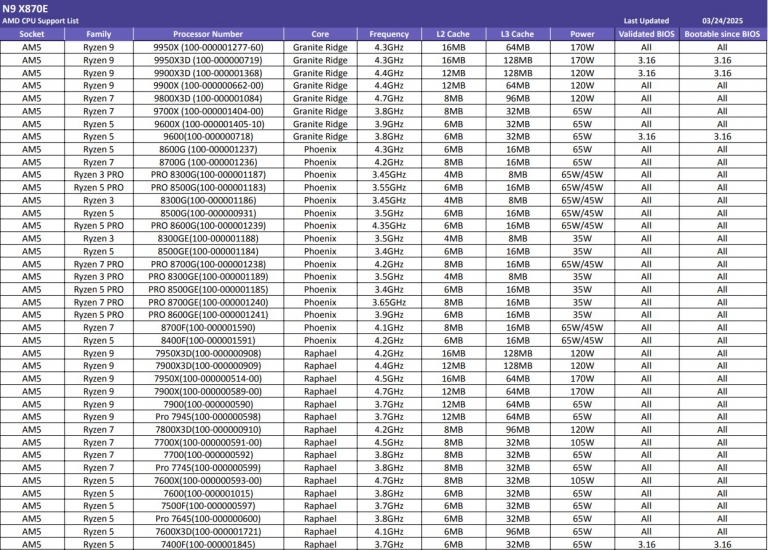The image size is (768, 550).
Task: Select cell Pro 7645(100-000000600)
Action: [208, 519]
